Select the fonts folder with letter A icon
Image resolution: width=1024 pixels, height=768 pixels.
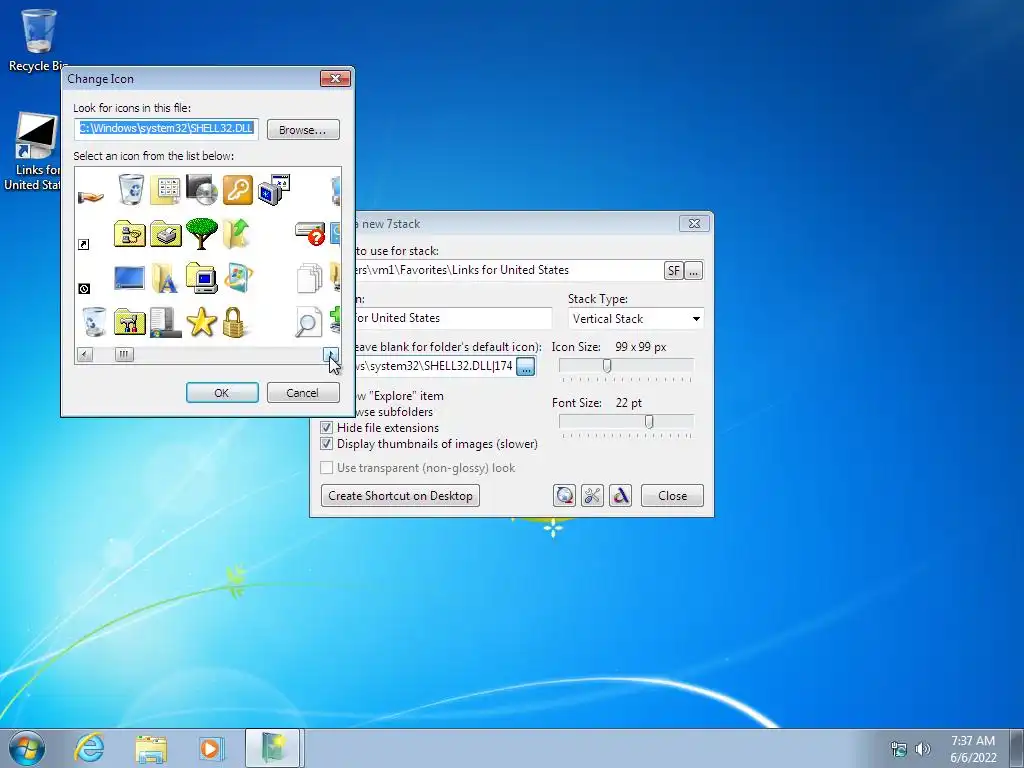pos(165,278)
